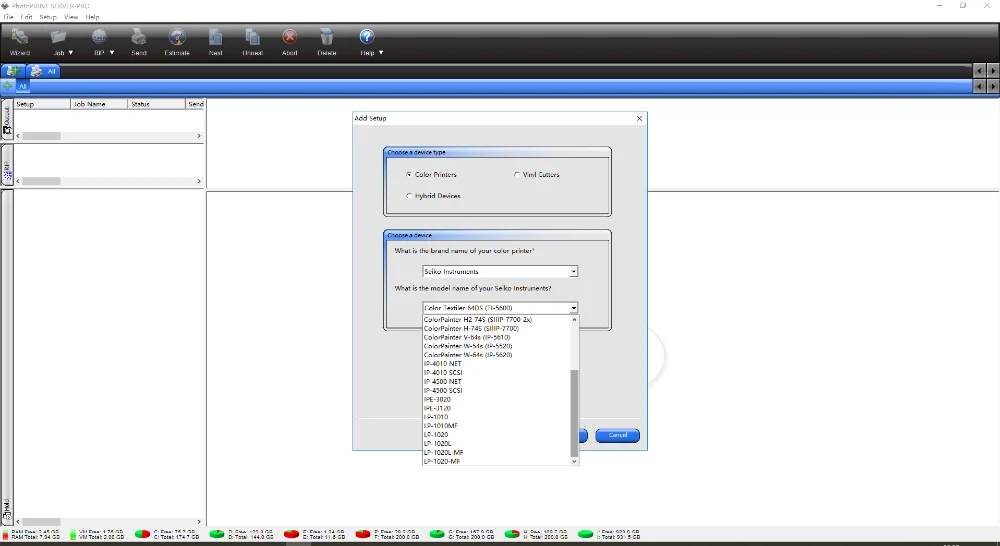Select the Hybrid Devices radio button
This screenshot has height=546, width=1000.
409,196
